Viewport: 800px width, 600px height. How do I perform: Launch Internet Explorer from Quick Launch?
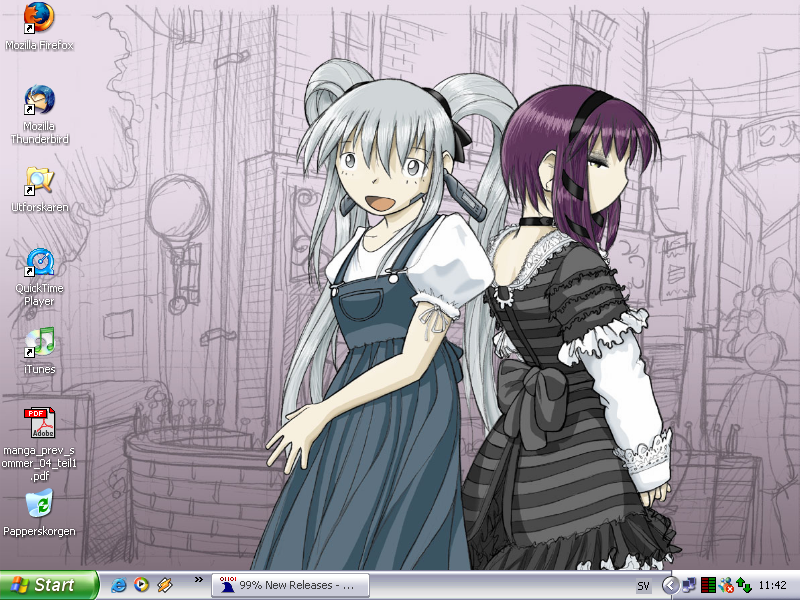[118, 585]
